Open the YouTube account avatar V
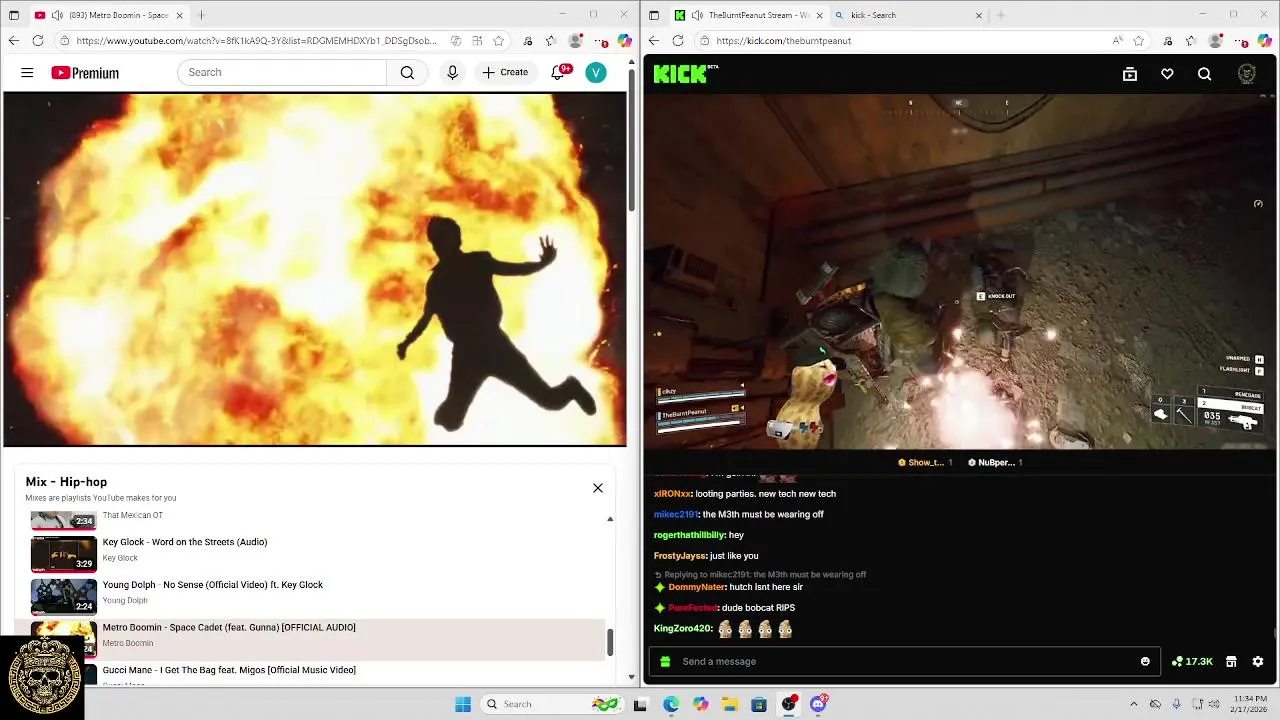1280x720 pixels. [x=596, y=72]
